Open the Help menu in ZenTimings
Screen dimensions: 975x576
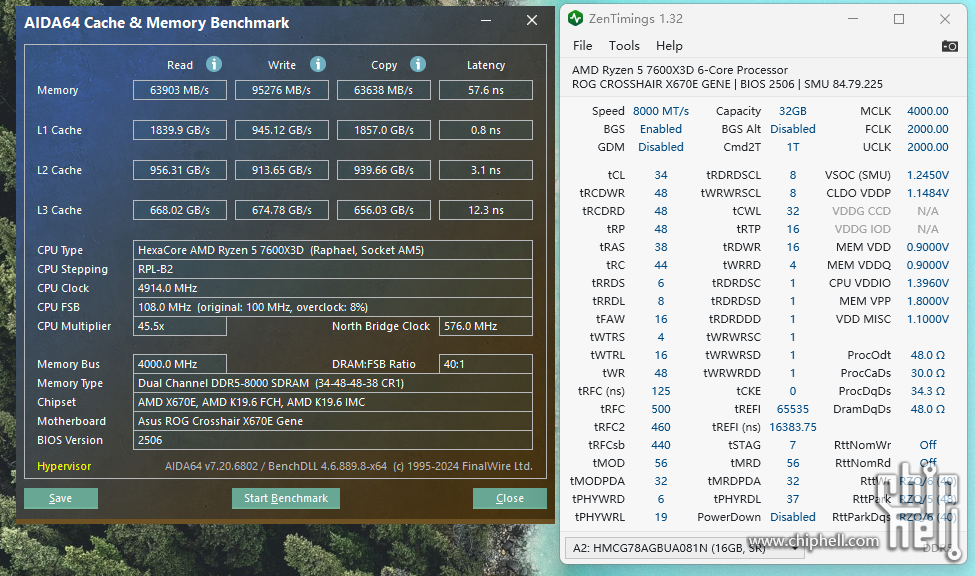point(669,45)
